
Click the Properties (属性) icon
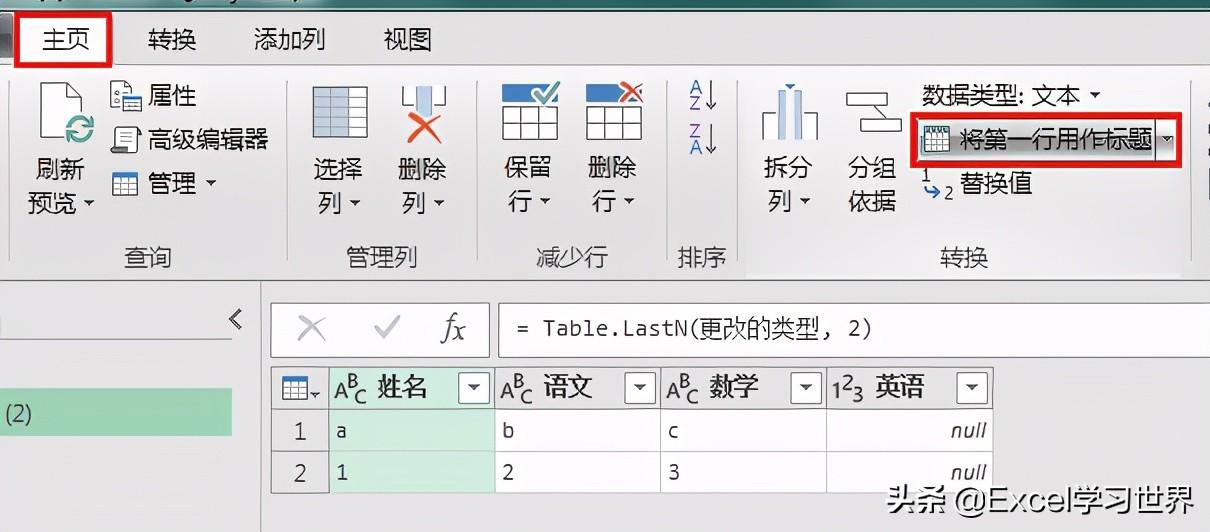pyautogui.click(x=125, y=96)
